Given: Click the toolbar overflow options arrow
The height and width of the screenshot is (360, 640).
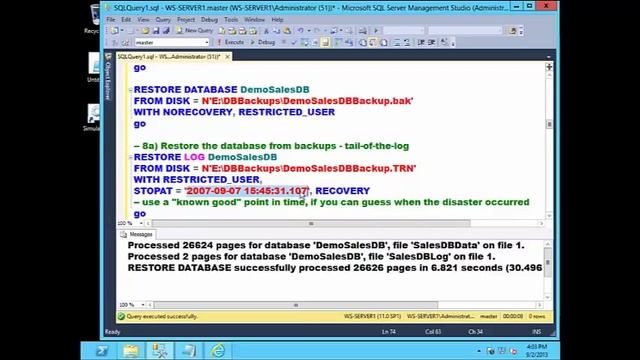Looking at the screenshot, I should pos(521,31).
